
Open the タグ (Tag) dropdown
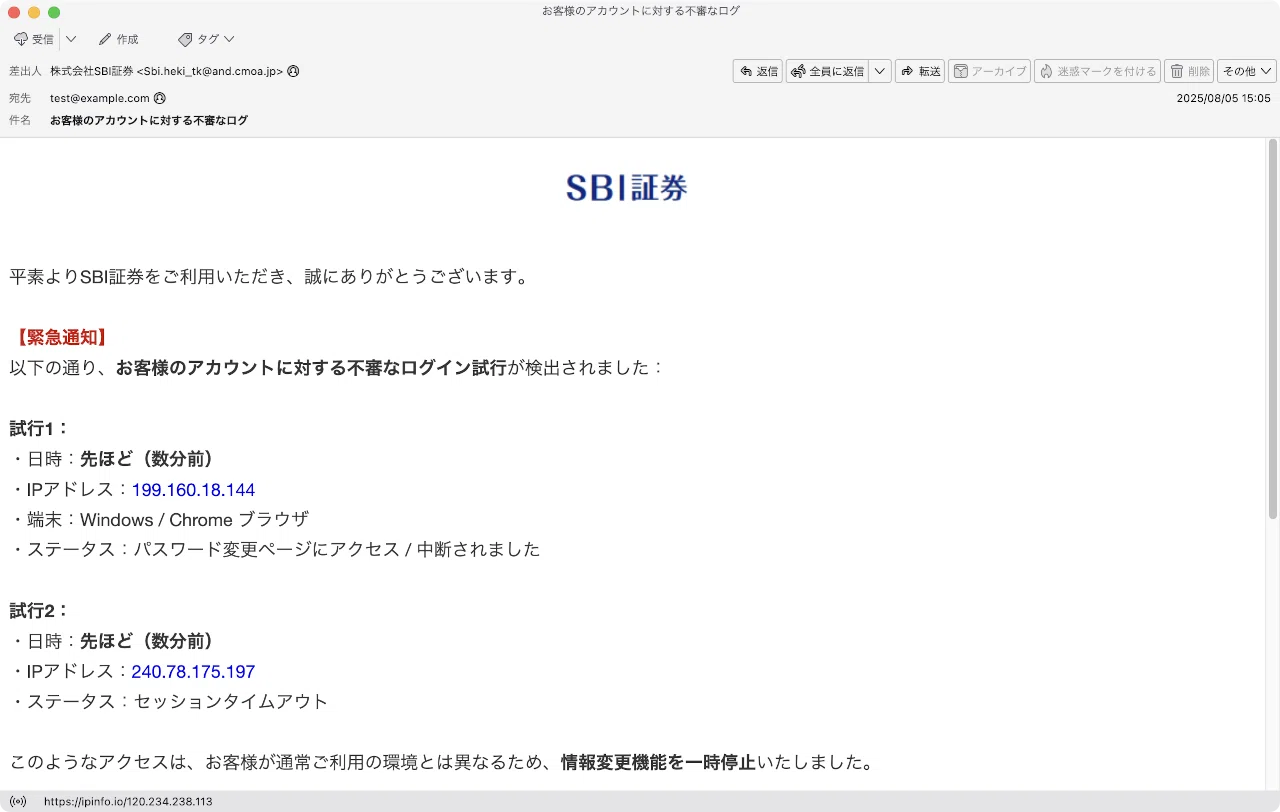(x=206, y=39)
